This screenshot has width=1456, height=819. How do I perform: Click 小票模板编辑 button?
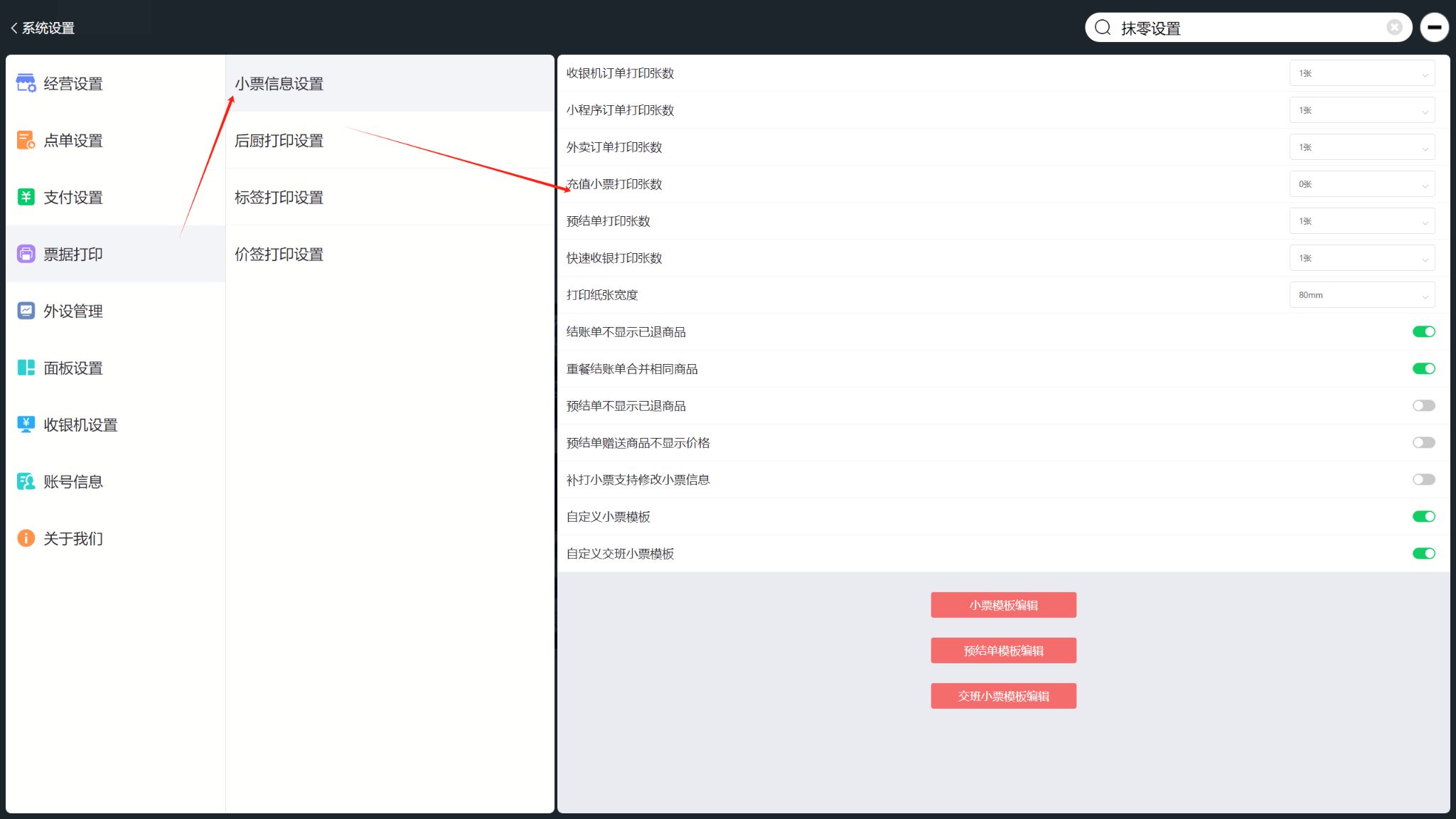(1003, 605)
